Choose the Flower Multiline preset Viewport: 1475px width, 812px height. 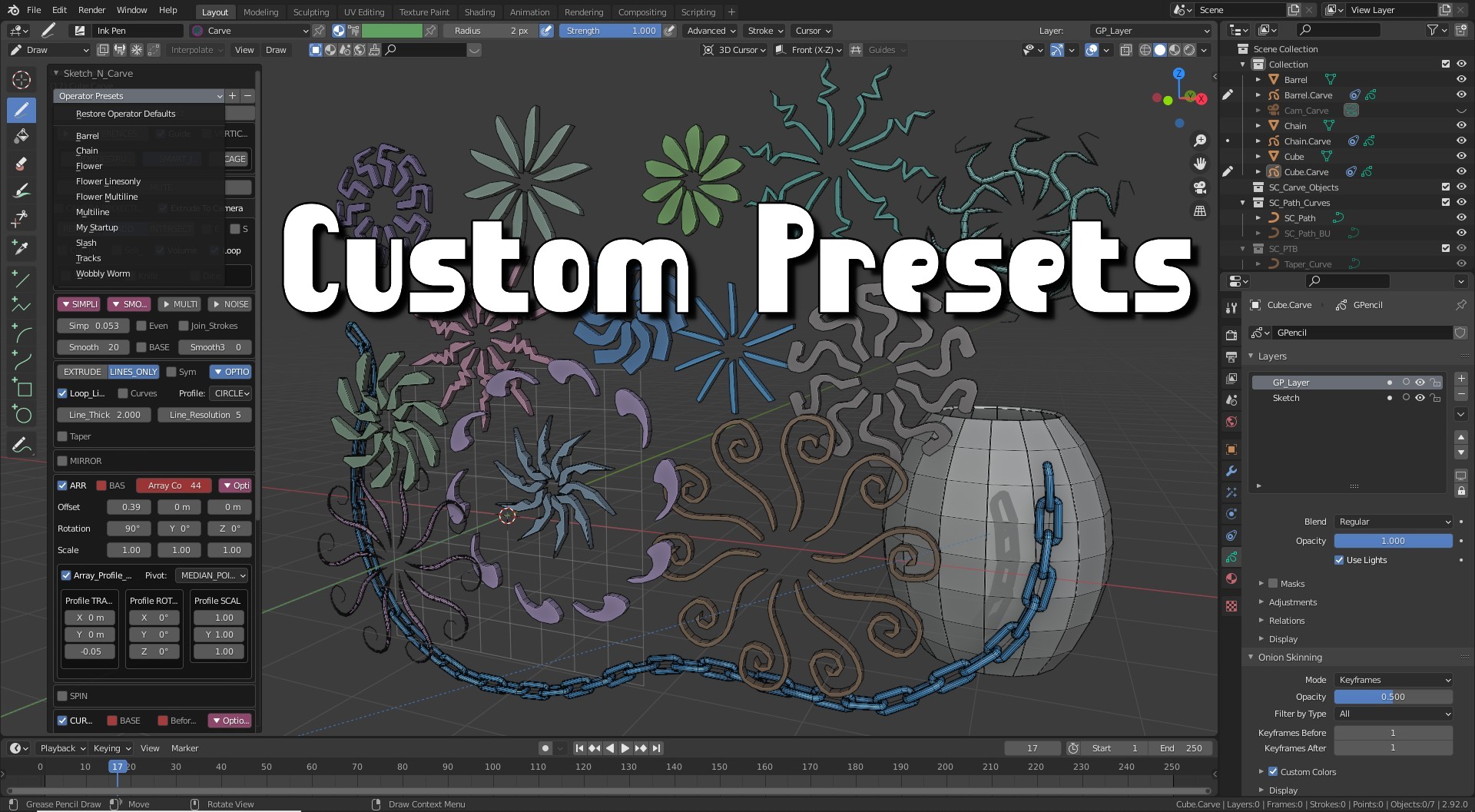click(x=107, y=197)
